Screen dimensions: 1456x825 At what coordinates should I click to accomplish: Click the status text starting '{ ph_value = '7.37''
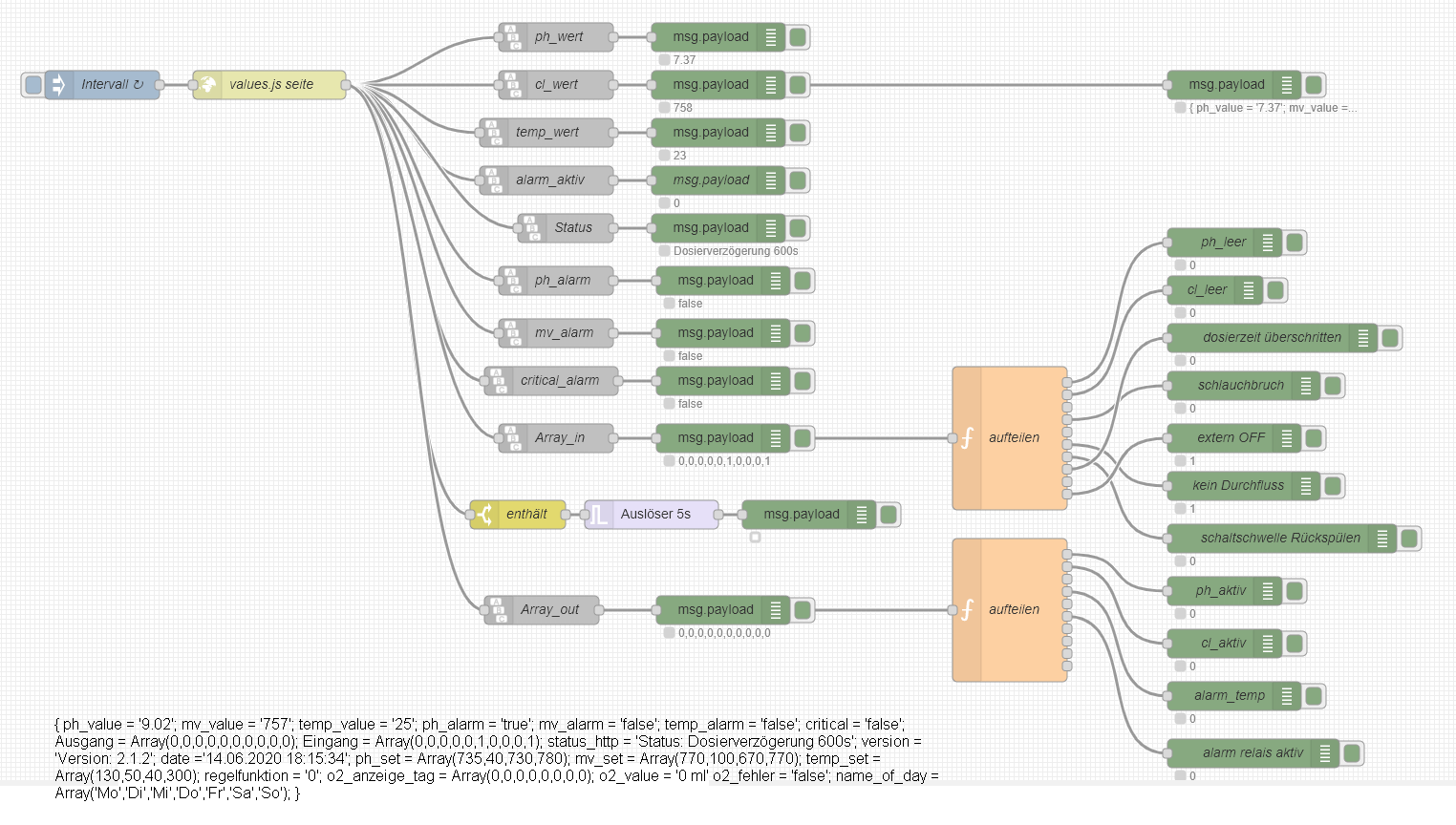click(1273, 108)
